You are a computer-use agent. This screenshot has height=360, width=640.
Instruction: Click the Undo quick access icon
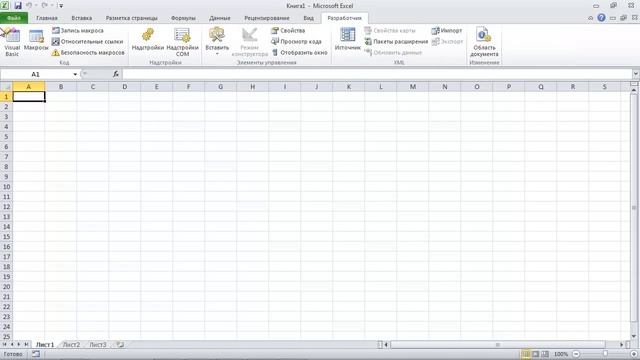tap(29, 6)
